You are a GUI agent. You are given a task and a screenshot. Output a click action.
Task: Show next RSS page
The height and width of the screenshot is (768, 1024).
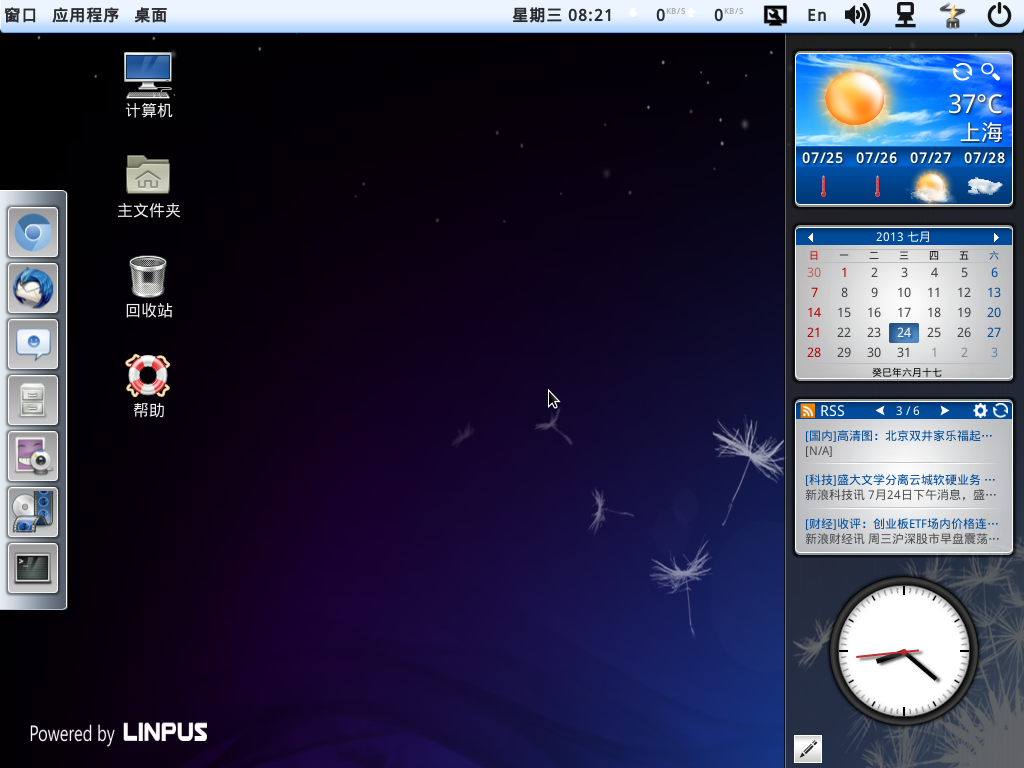pos(944,410)
